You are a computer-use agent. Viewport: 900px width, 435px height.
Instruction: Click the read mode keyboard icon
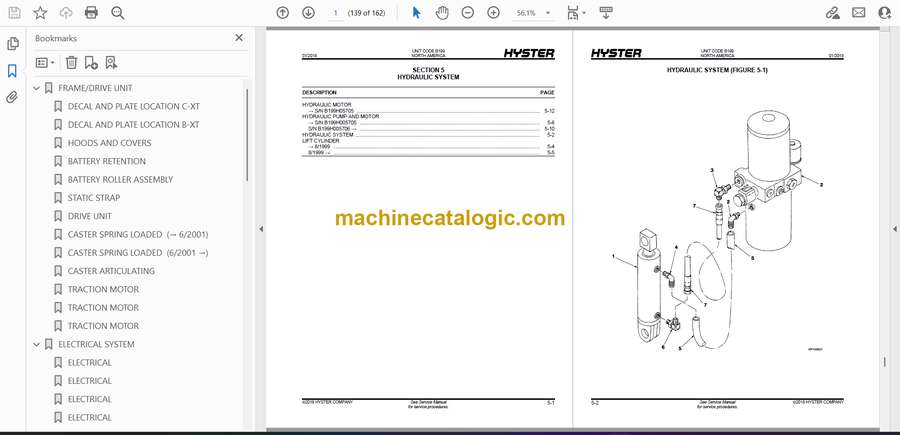click(606, 13)
